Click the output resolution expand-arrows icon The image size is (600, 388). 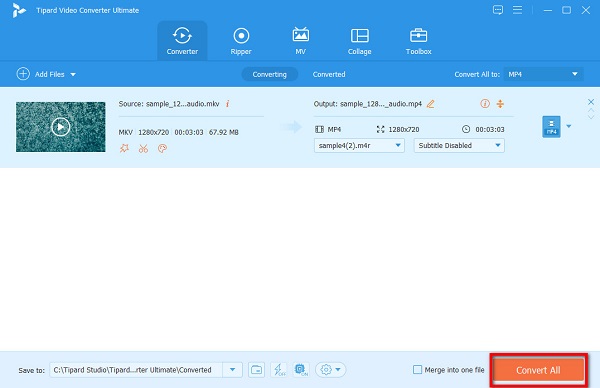380,129
